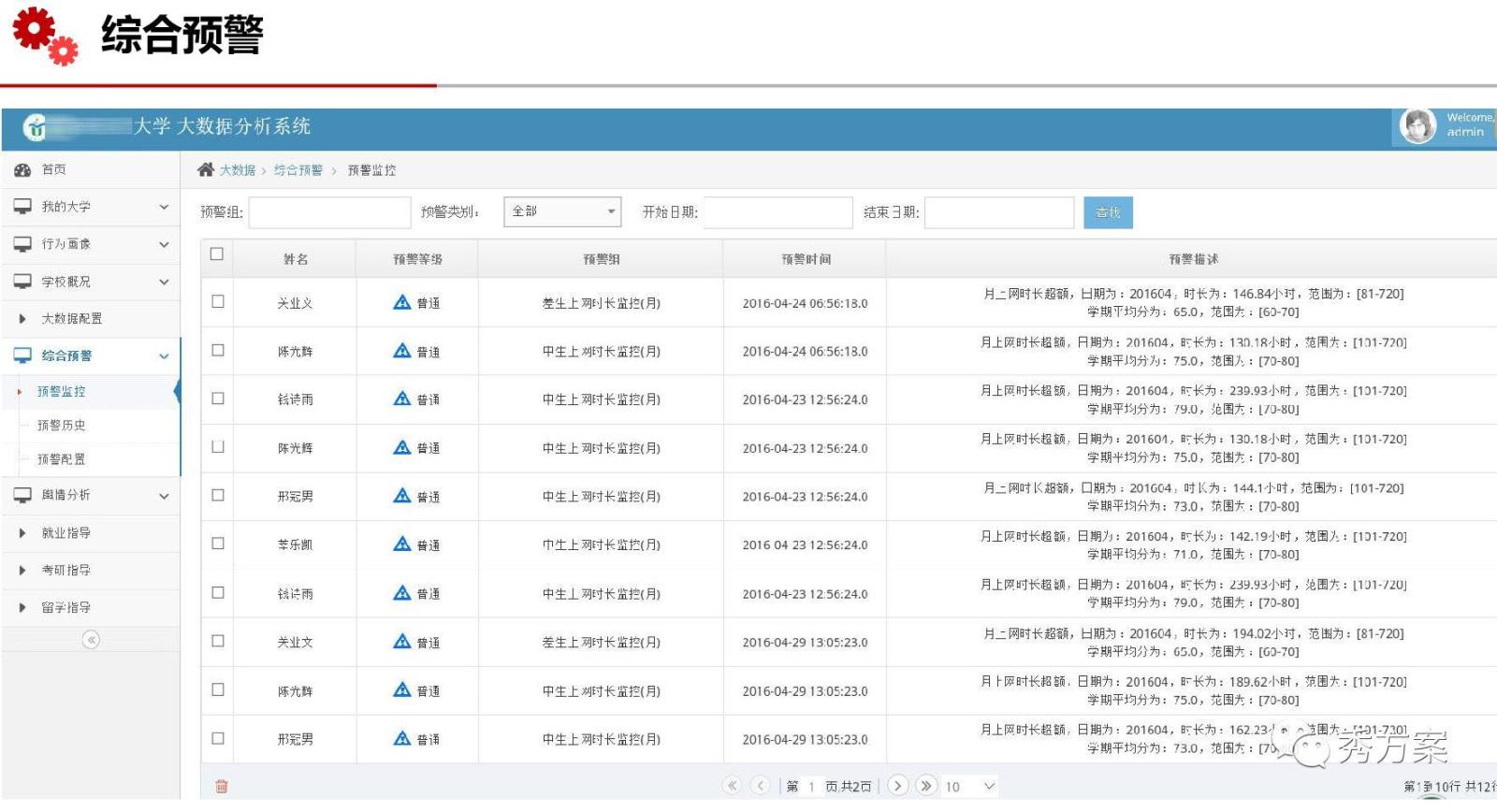Image resolution: width=1497 pixels, height=812 pixels.
Task: Click the home icon in breadcrumb
Action: [x=206, y=169]
